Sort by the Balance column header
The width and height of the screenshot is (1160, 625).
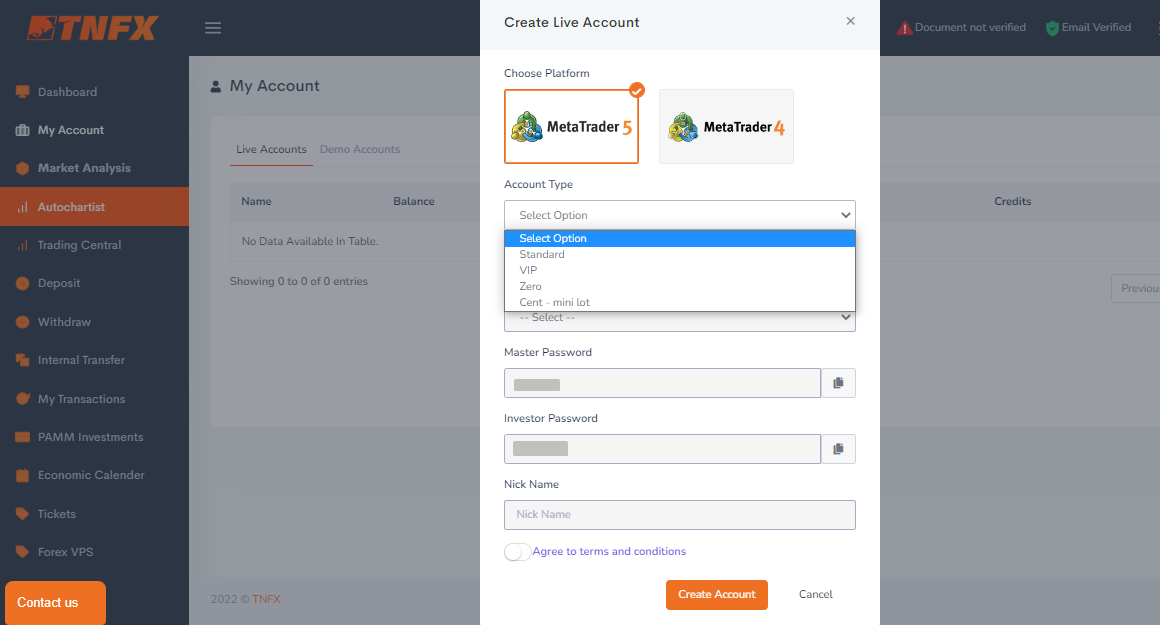click(x=414, y=201)
